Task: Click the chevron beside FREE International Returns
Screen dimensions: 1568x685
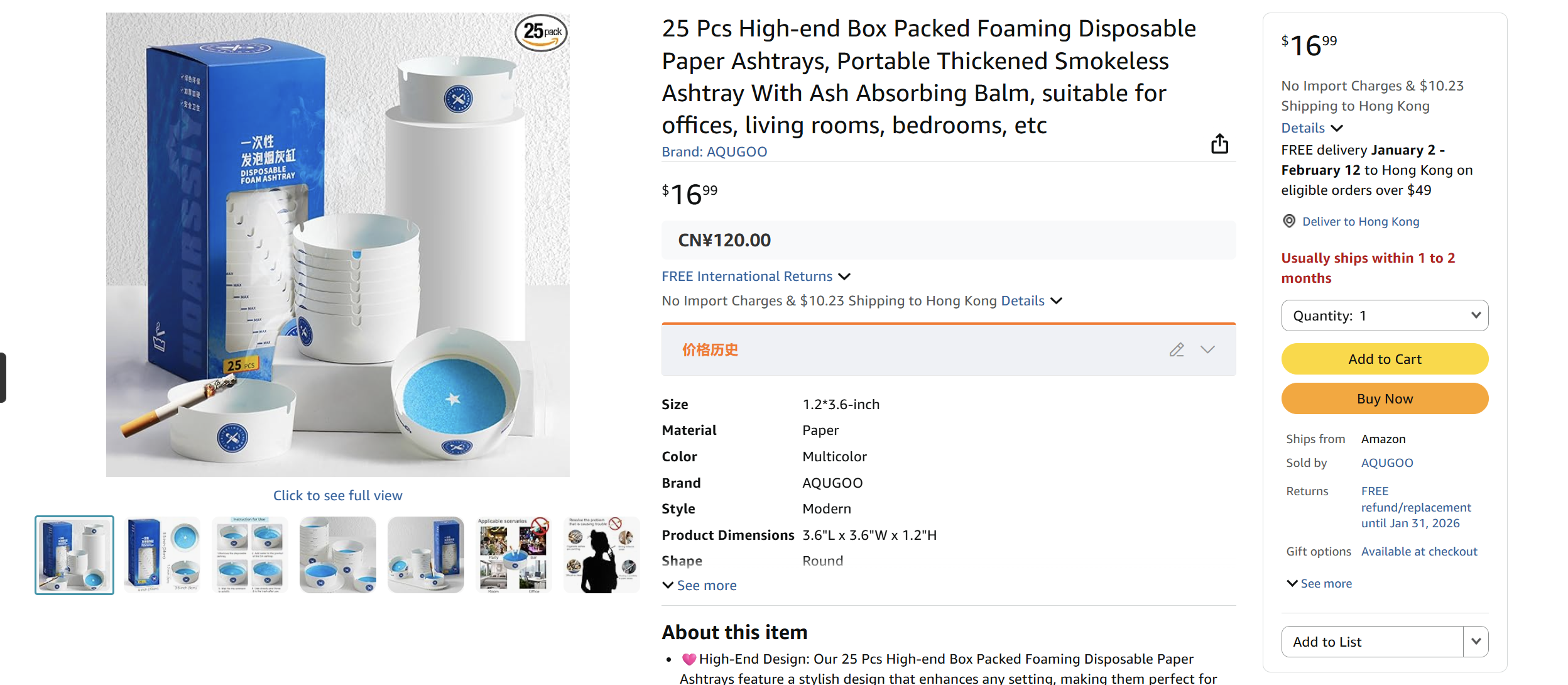Action: 845,277
